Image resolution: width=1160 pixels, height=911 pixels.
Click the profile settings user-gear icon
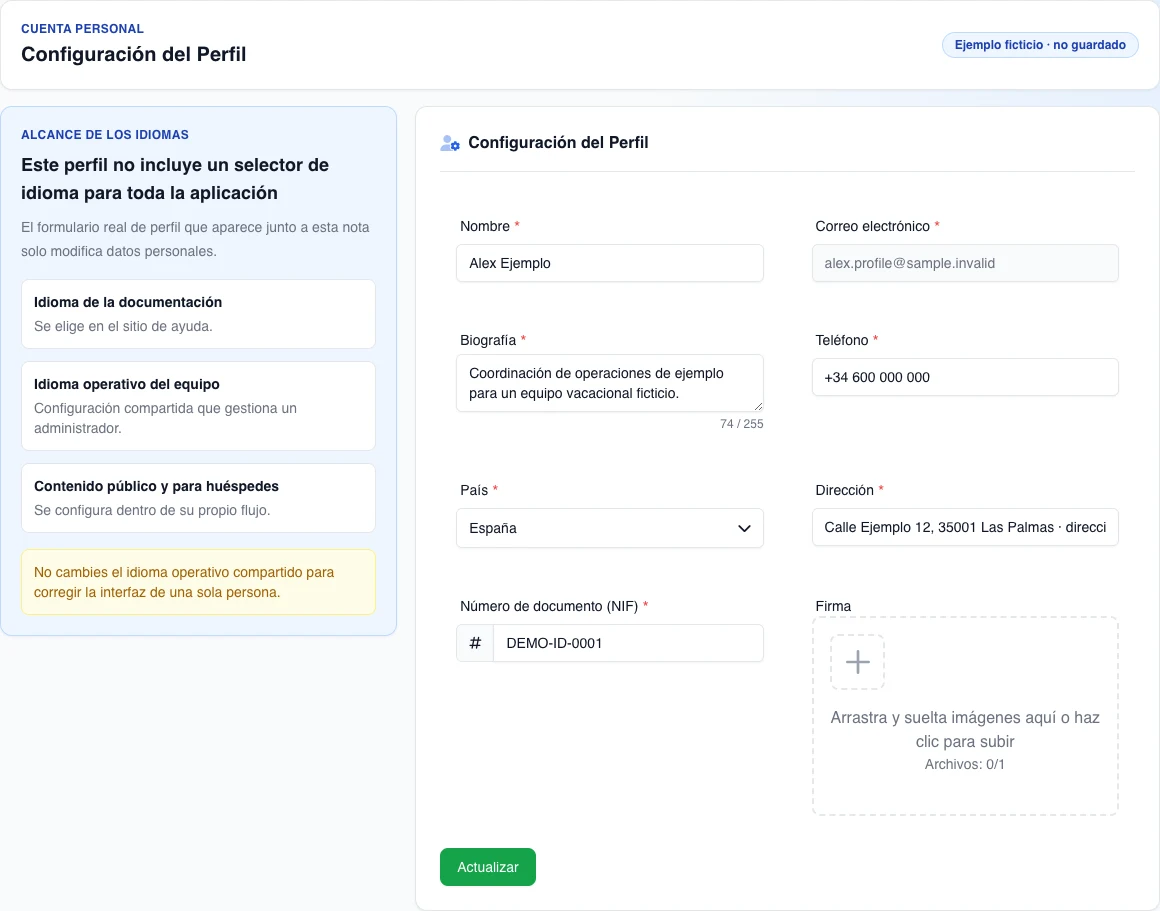click(450, 143)
